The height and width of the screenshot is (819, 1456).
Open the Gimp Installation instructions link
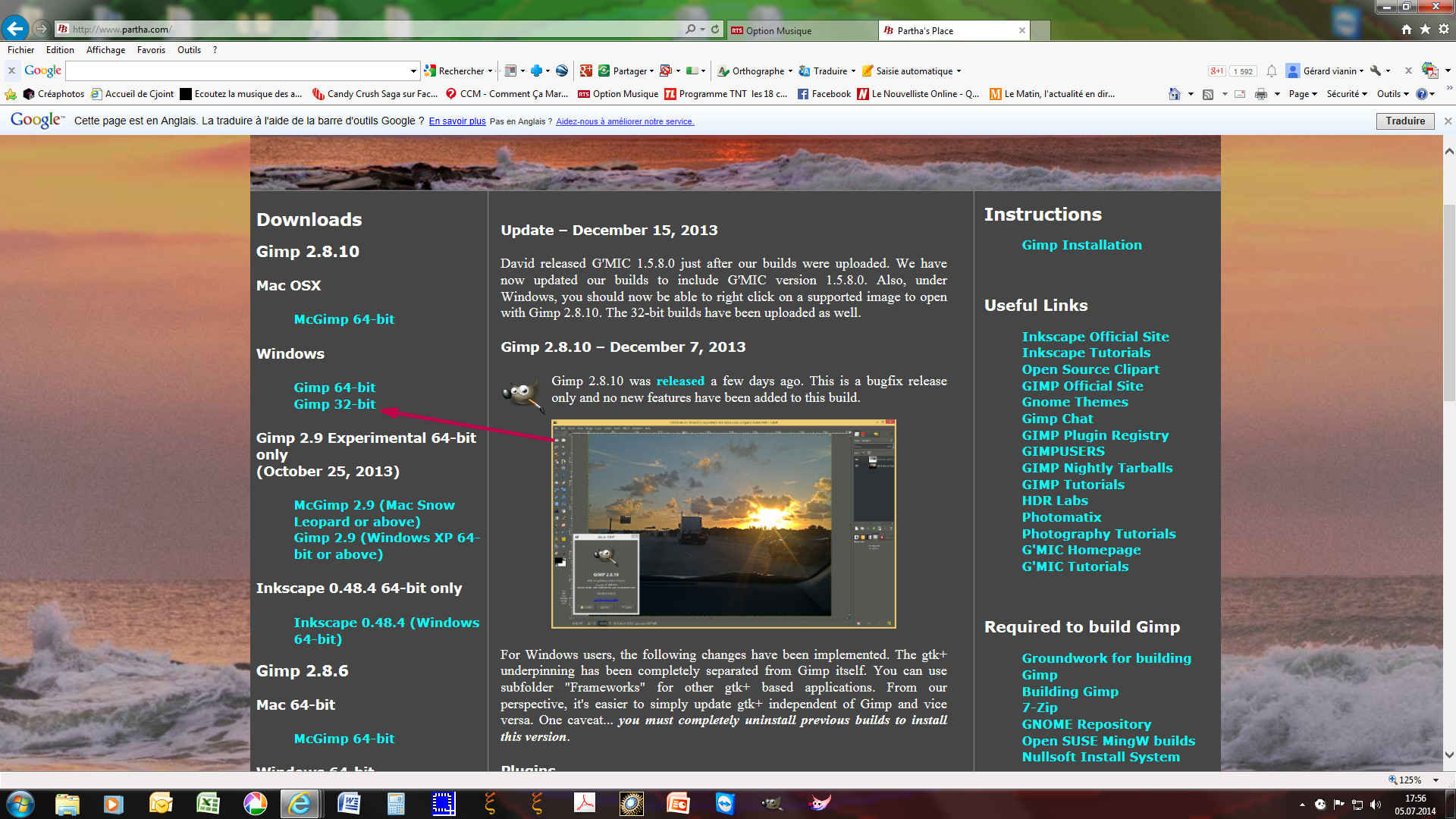[x=1081, y=245]
